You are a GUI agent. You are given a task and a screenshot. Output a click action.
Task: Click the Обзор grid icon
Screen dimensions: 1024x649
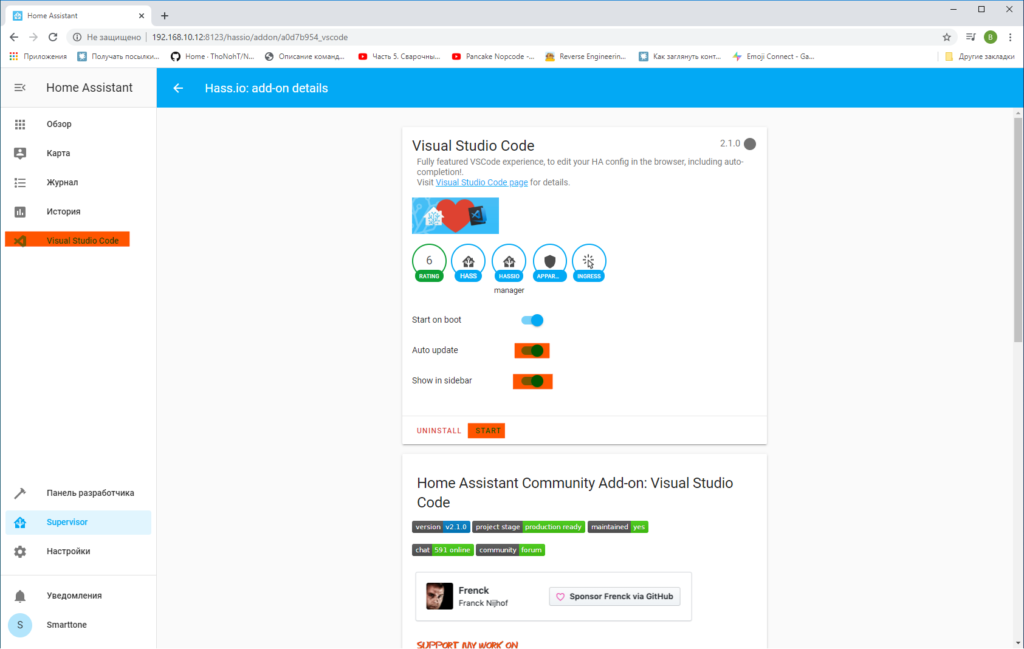pyautogui.click(x=20, y=124)
